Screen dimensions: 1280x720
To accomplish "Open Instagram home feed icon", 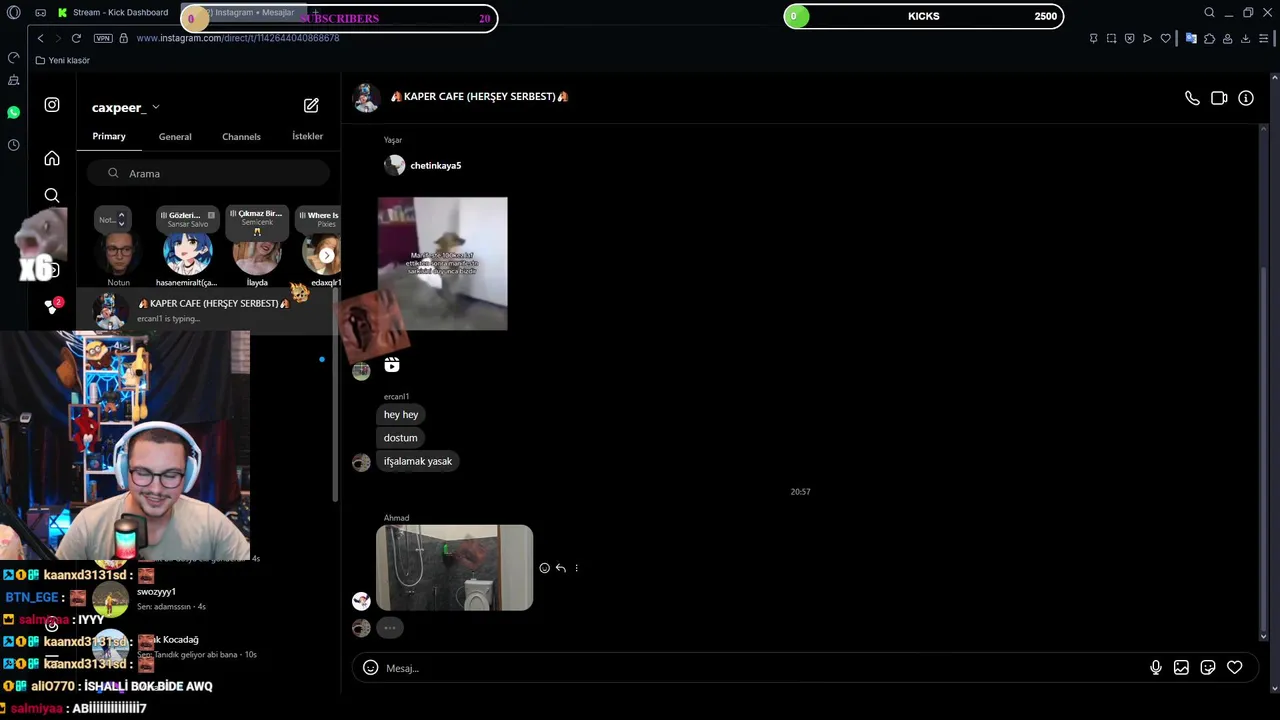I will [52, 158].
